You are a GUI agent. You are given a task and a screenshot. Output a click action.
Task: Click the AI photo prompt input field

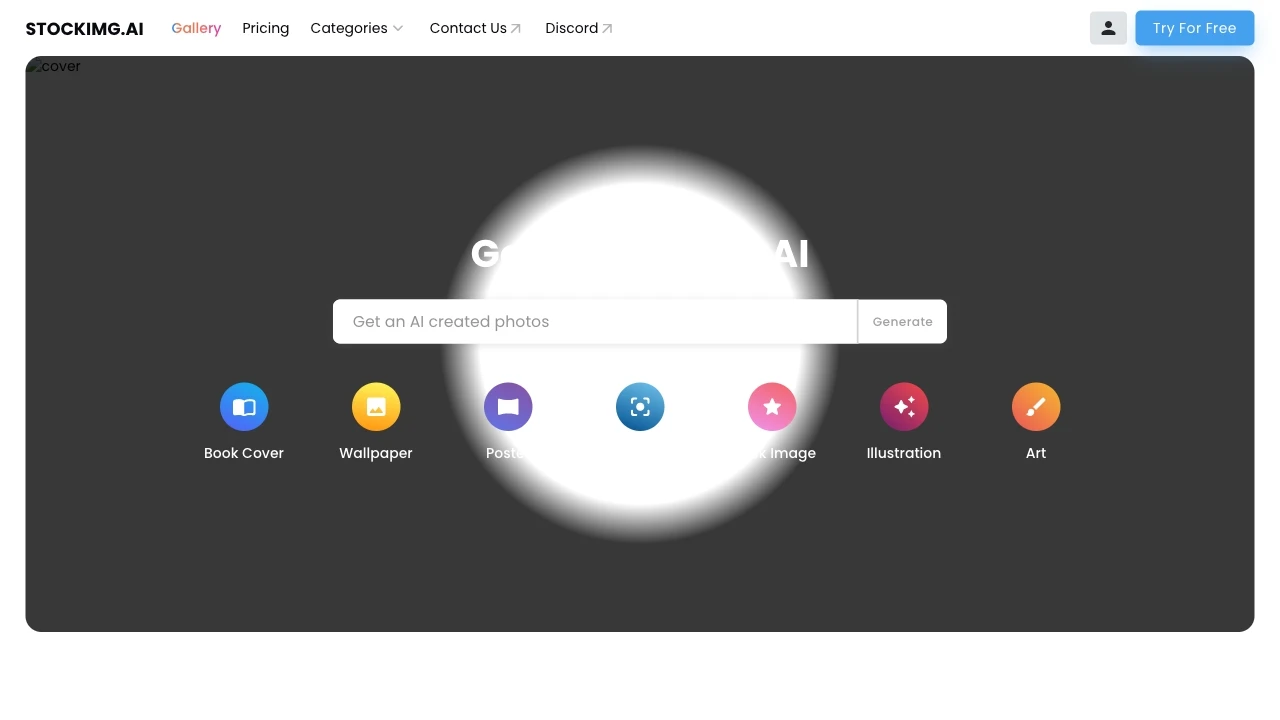pyautogui.click(x=594, y=321)
